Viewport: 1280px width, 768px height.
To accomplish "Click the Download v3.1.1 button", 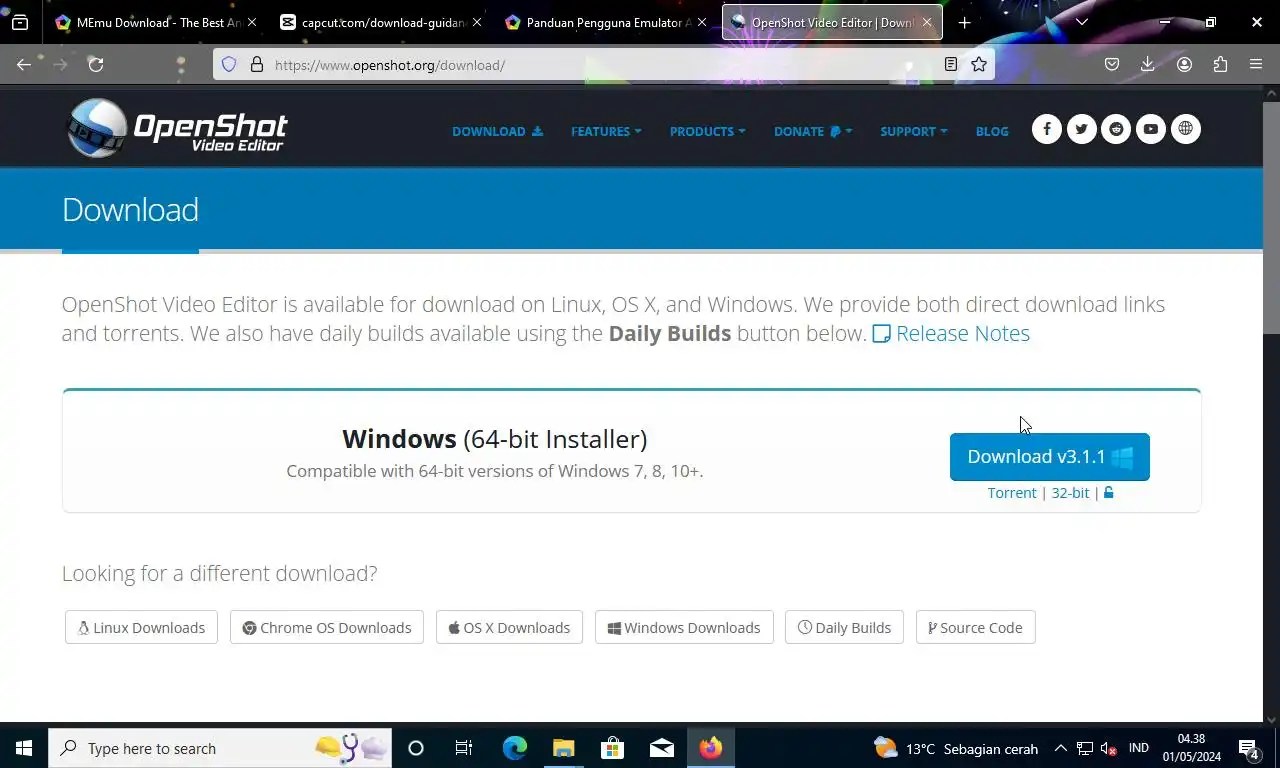I will (x=1050, y=457).
